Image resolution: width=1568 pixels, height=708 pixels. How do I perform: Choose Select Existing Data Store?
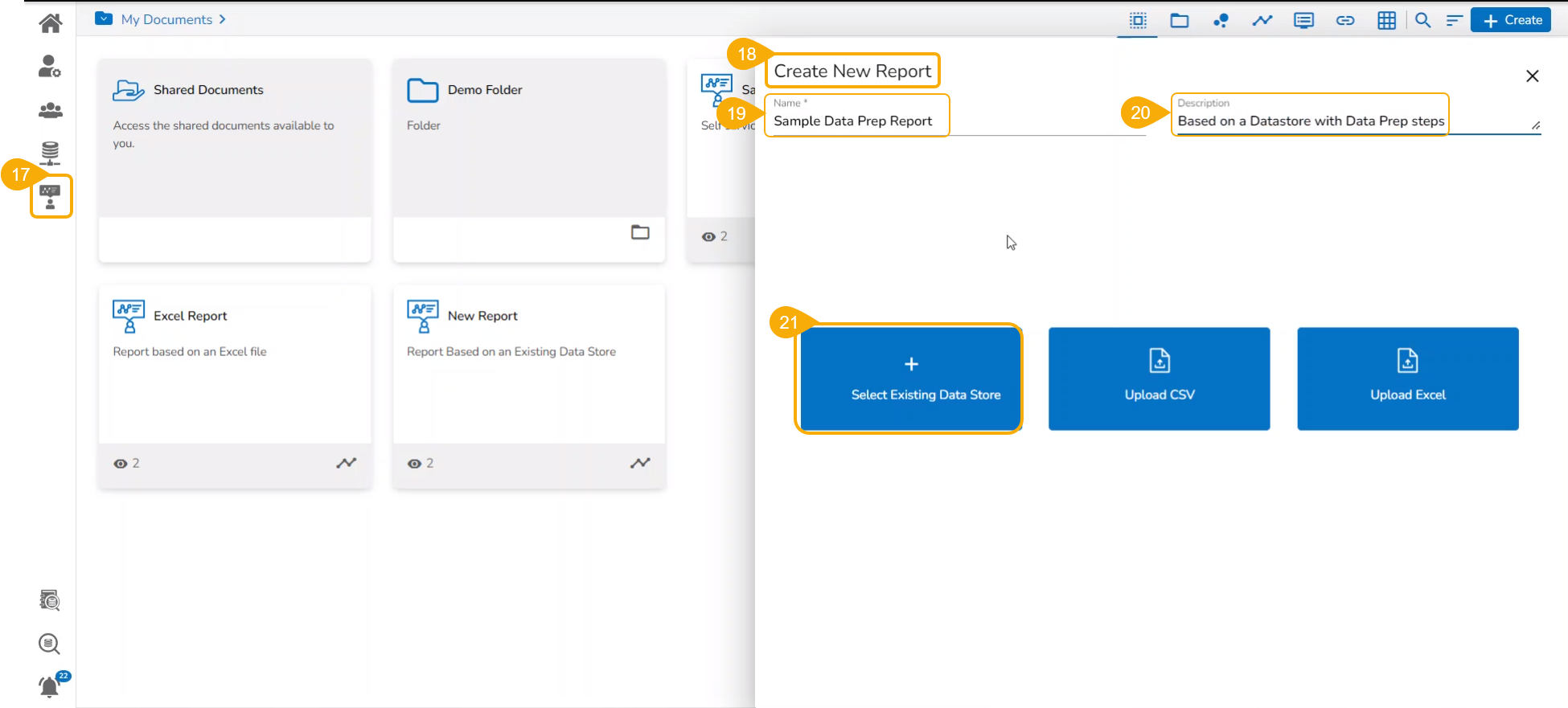(911, 379)
